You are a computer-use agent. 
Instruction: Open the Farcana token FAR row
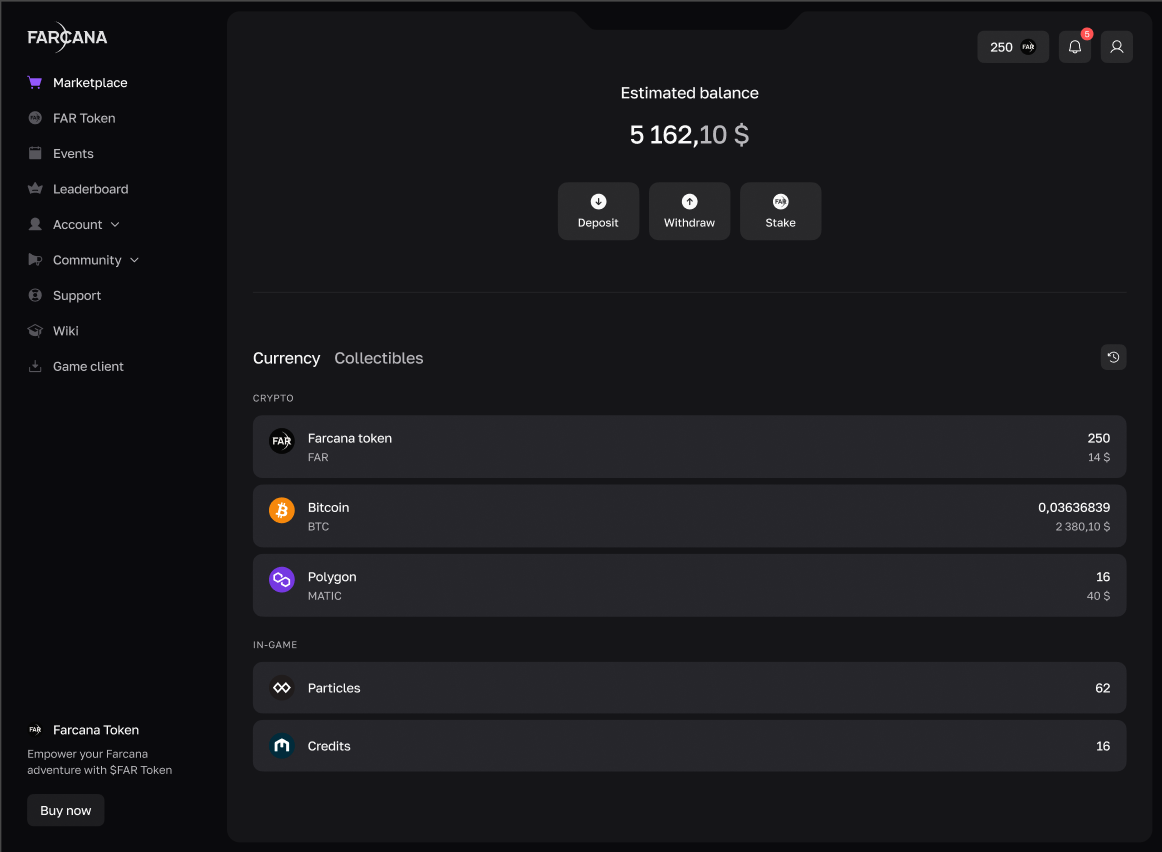click(689, 447)
